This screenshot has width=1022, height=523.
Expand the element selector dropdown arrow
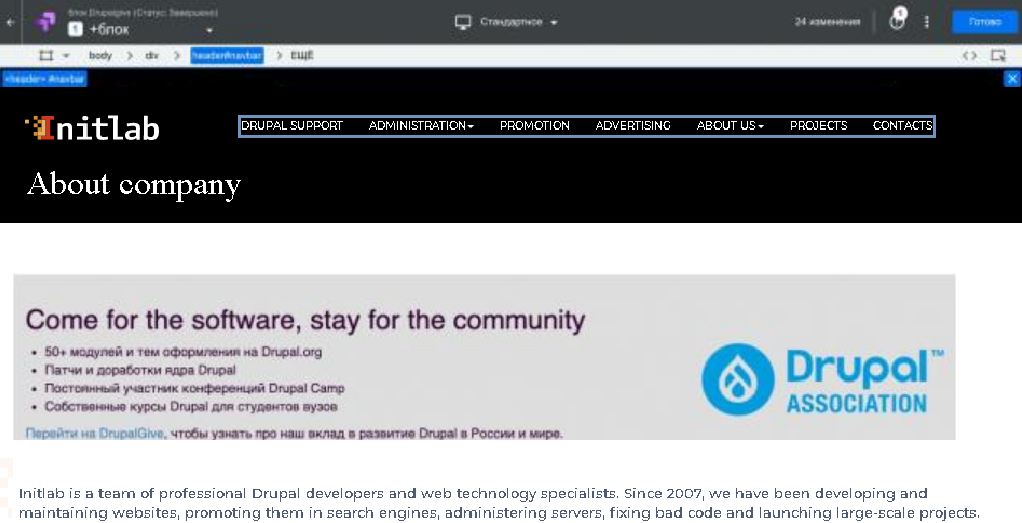click(x=66, y=55)
